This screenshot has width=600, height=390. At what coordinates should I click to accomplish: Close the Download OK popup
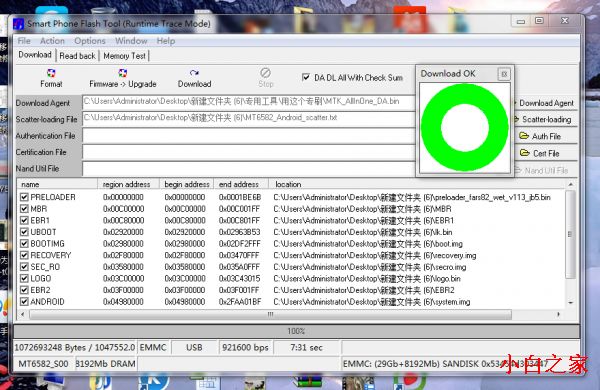[x=504, y=74]
